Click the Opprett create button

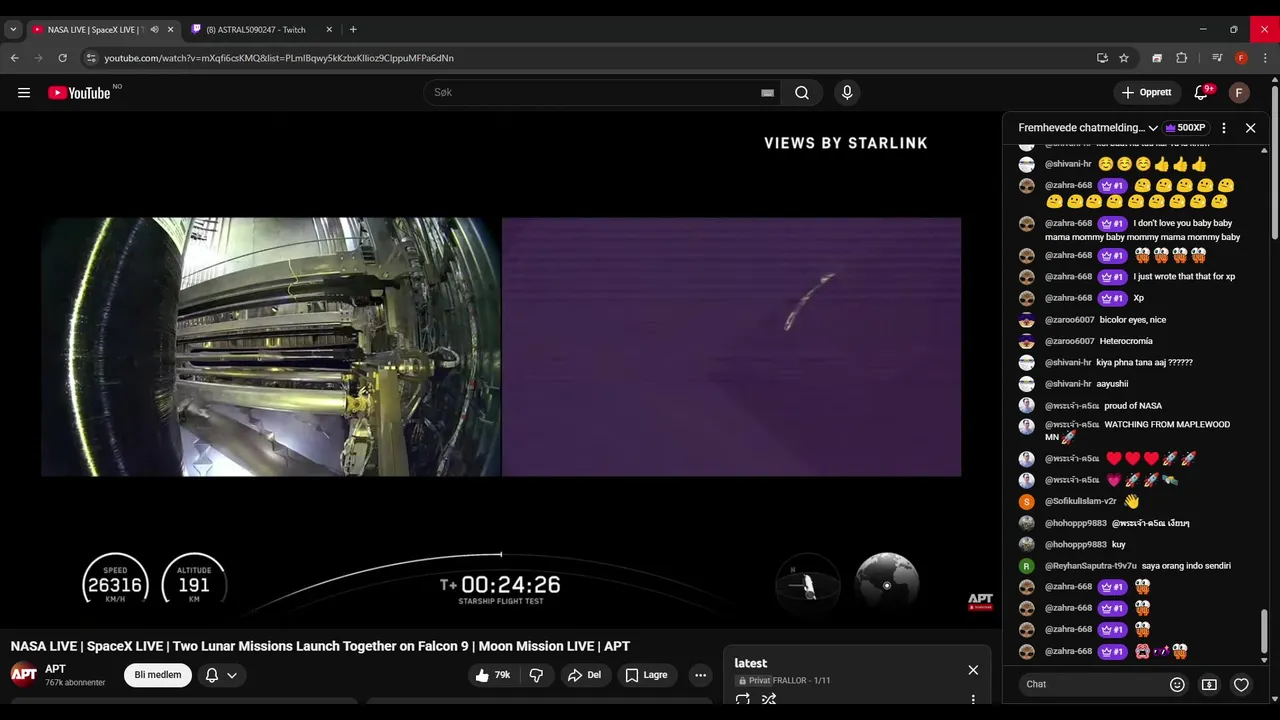coord(1147,93)
